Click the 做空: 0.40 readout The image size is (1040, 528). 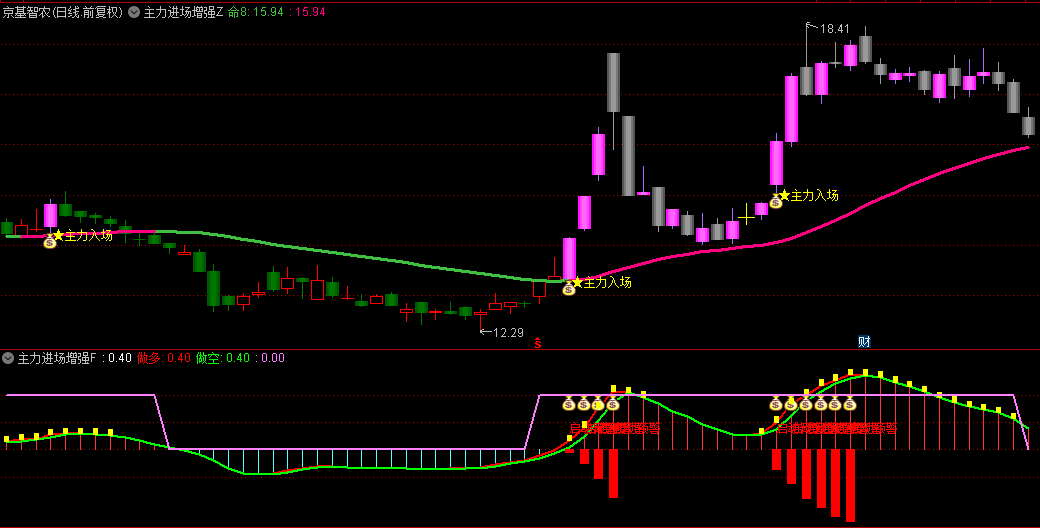(223, 358)
